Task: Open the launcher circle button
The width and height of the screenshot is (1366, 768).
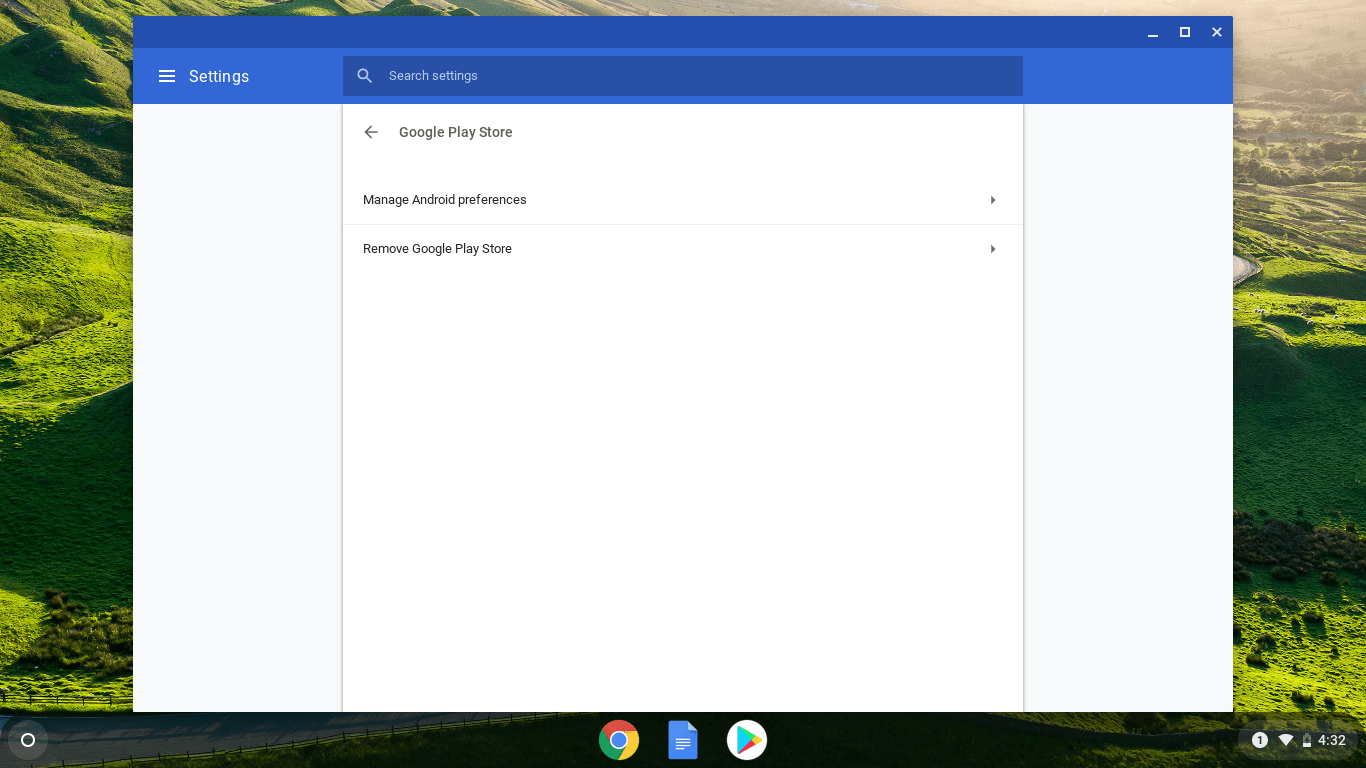Action: 28,740
